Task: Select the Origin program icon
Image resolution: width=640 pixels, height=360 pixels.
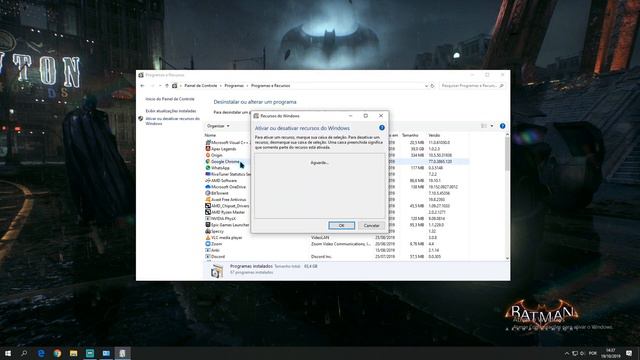Action: click(208, 155)
